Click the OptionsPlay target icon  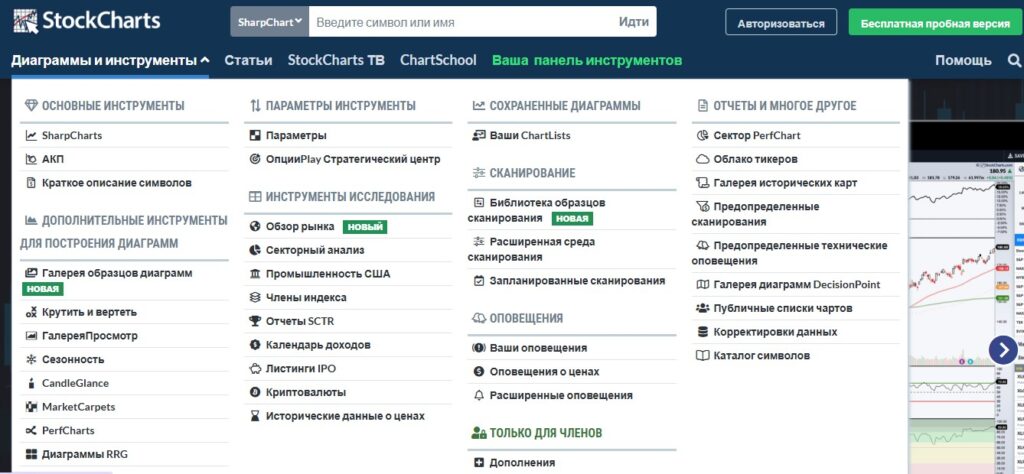[255, 159]
